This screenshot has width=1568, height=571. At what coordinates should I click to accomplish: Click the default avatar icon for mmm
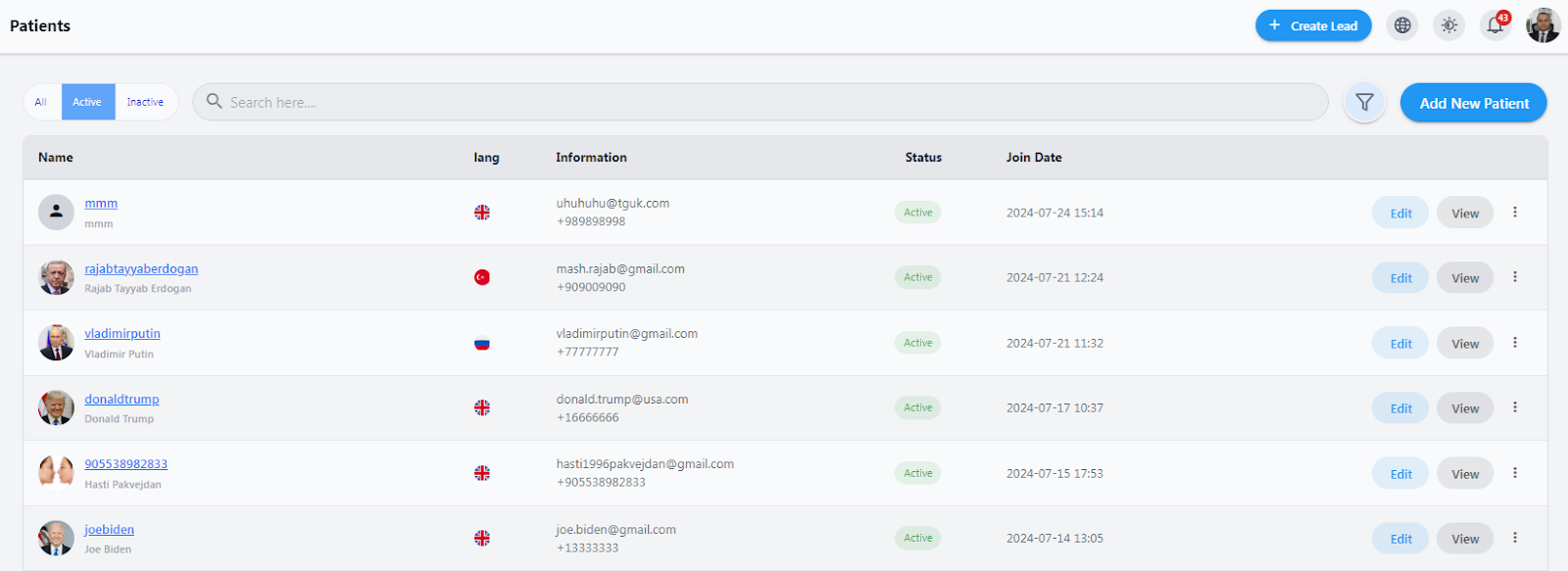56,212
